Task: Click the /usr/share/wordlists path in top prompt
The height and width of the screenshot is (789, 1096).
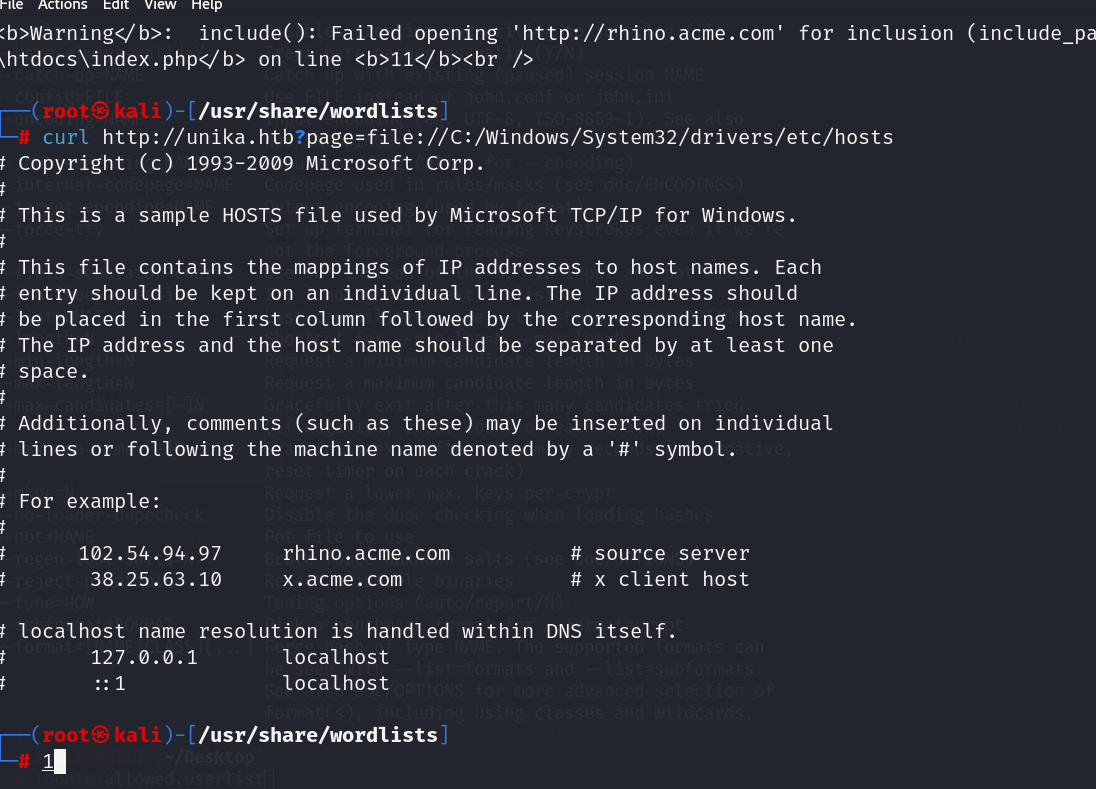Action: (318, 110)
